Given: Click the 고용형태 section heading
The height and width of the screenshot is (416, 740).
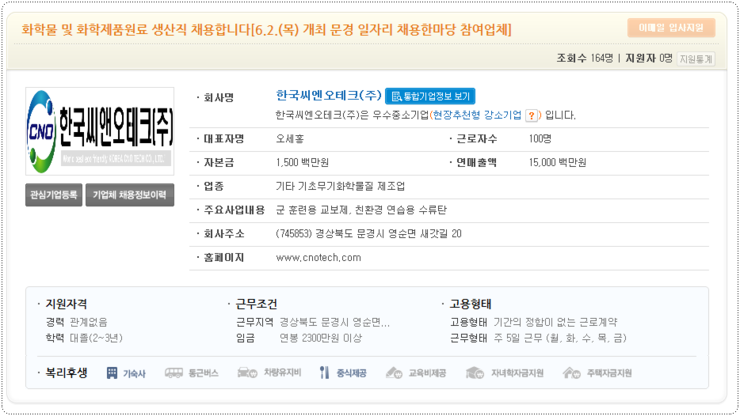Looking at the screenshot, I should tap(471, 304).
